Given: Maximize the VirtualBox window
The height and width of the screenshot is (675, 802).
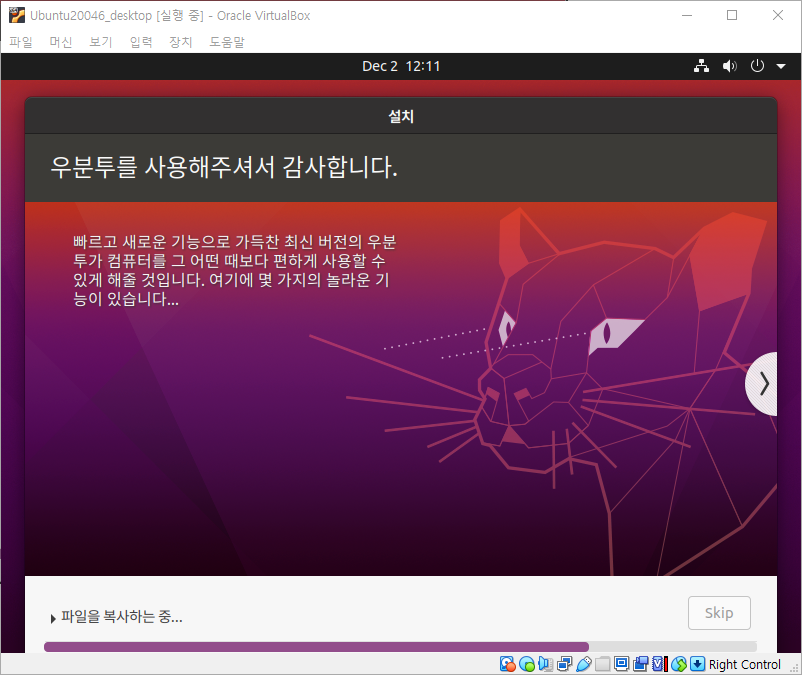Looking at the screenshot, I should [x=732, y=15].
